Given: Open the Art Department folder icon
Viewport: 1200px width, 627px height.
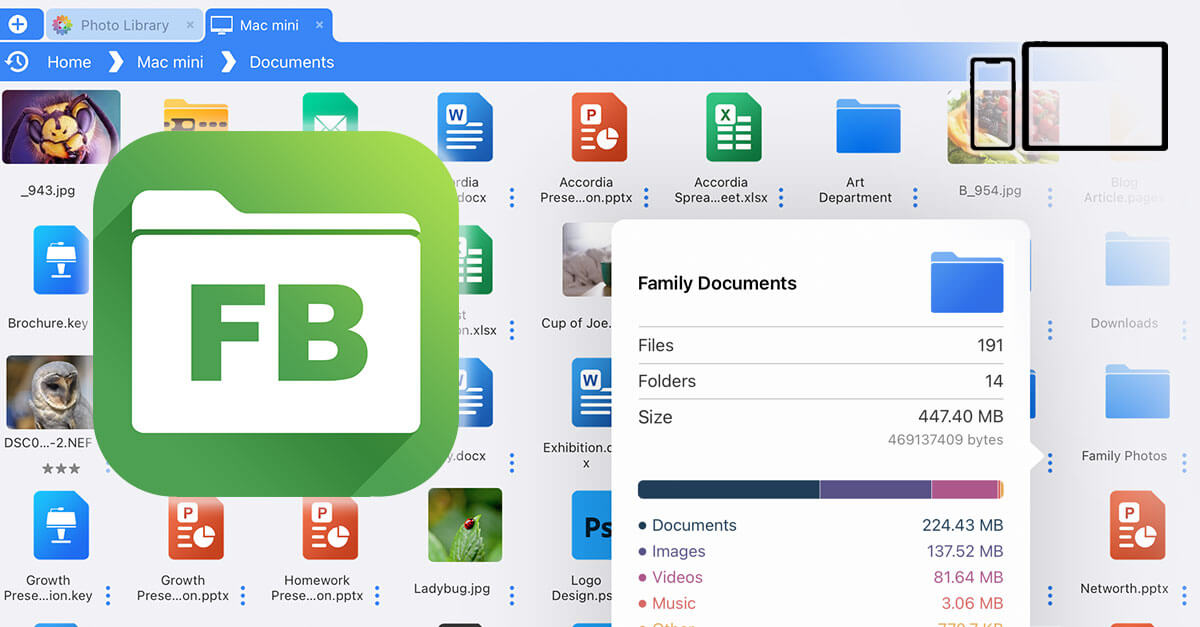Looking at the screenshot, I should [868, 126].
